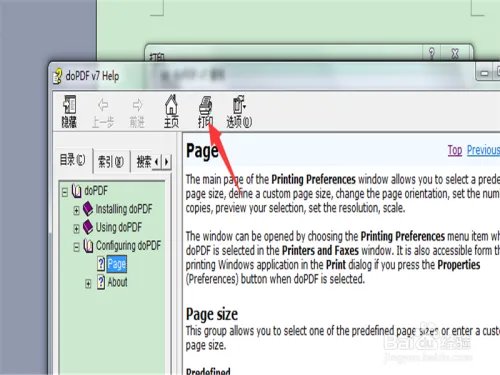Expand the About tree node
This screenshot has height=375, width=500.
click(88, 284)
